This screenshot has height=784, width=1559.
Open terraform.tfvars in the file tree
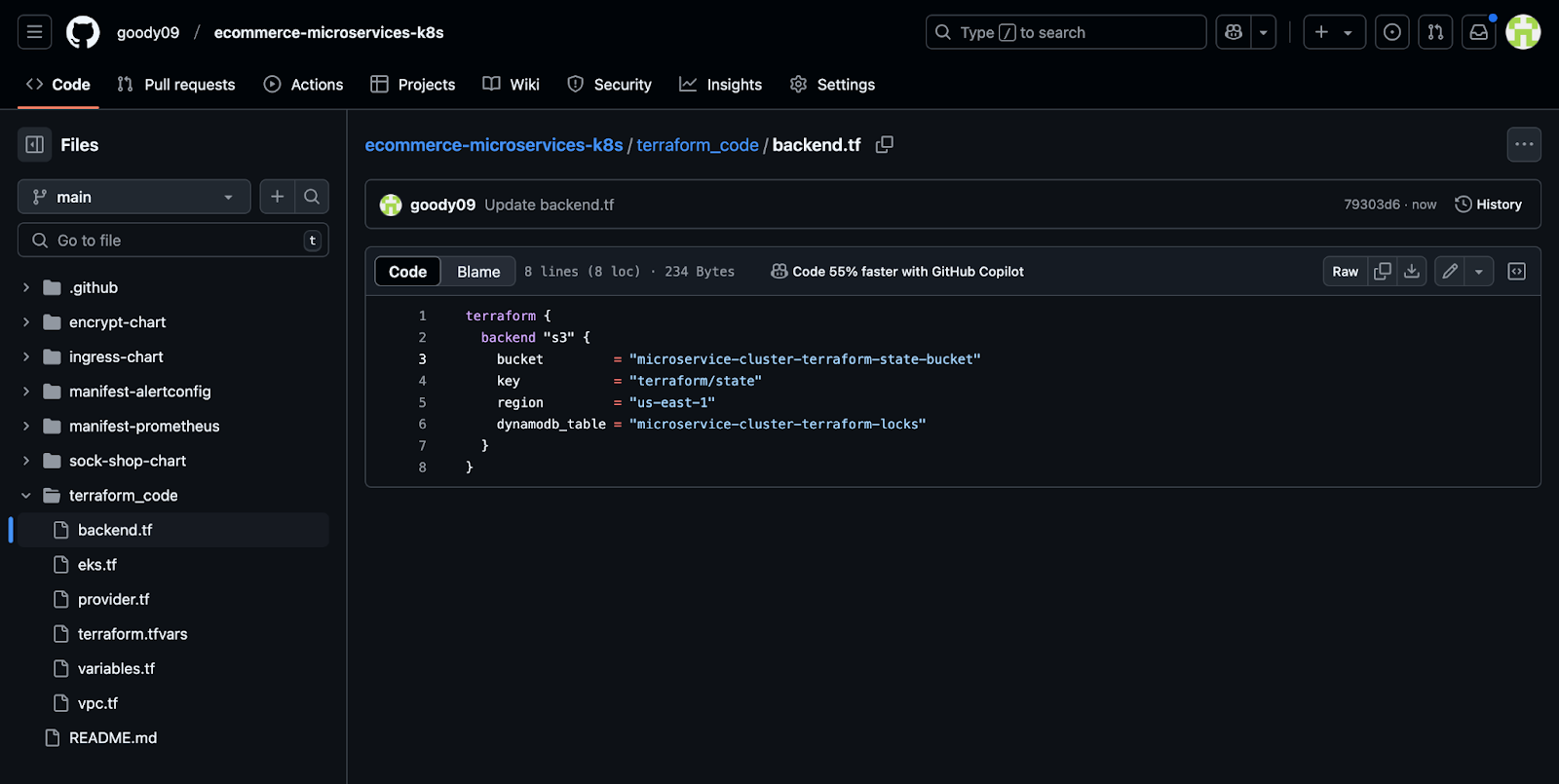click(173, 634)
